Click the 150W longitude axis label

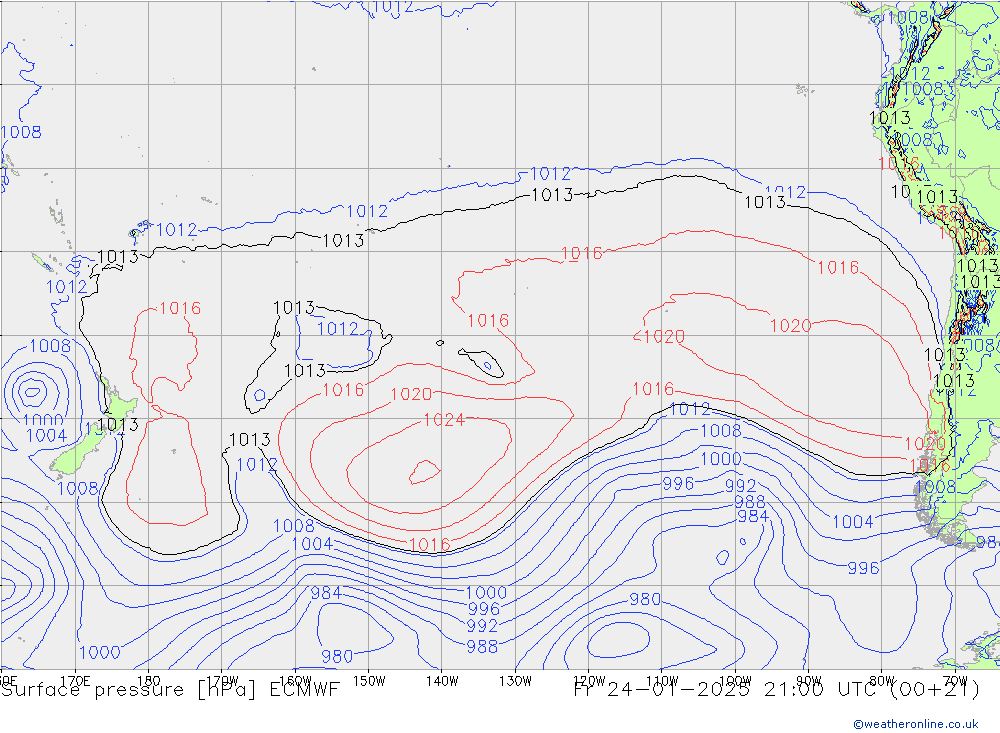pos(369,680)
